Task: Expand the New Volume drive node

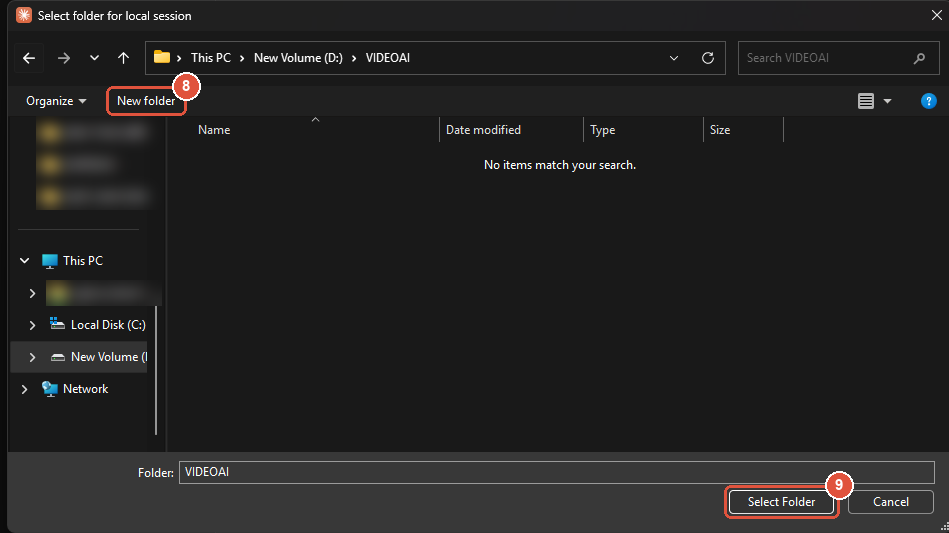Action: pos(32,357)
